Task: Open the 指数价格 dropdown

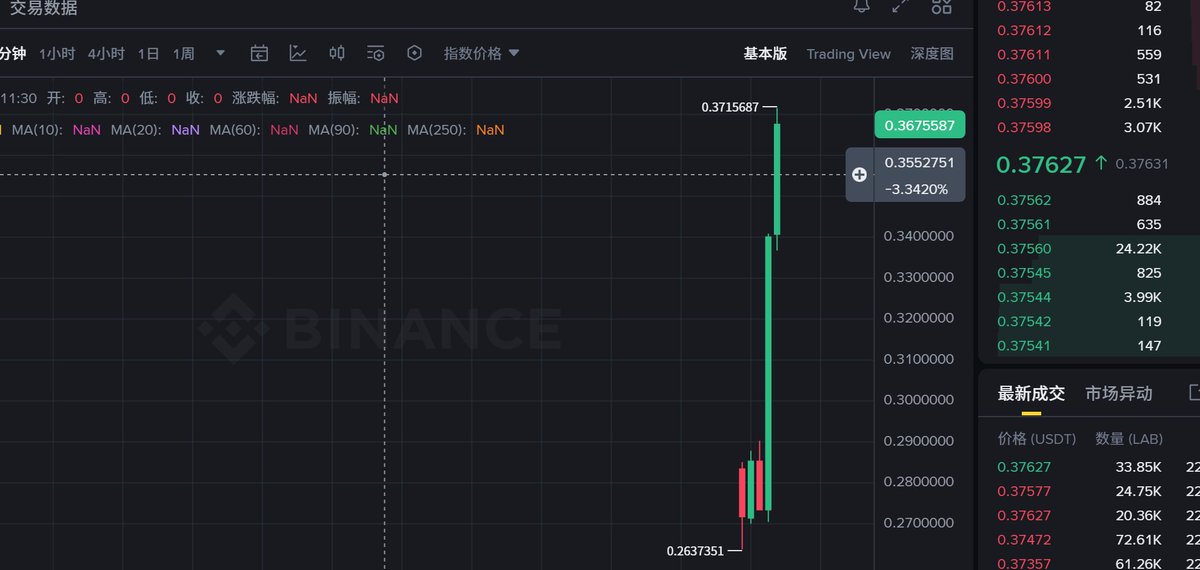Action: click(x=482, y=53)
